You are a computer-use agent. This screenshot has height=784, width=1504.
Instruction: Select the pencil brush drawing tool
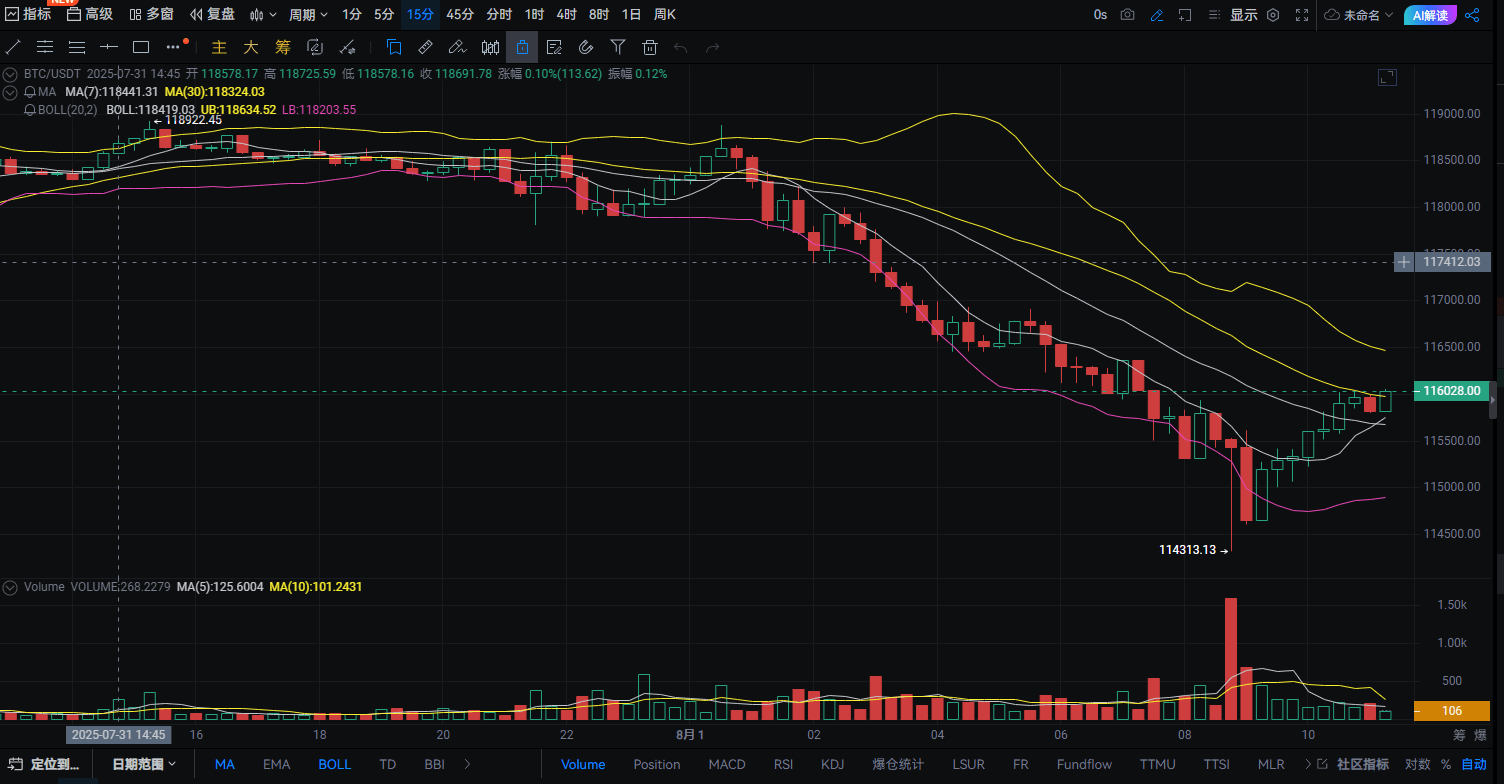pos(457,47)
